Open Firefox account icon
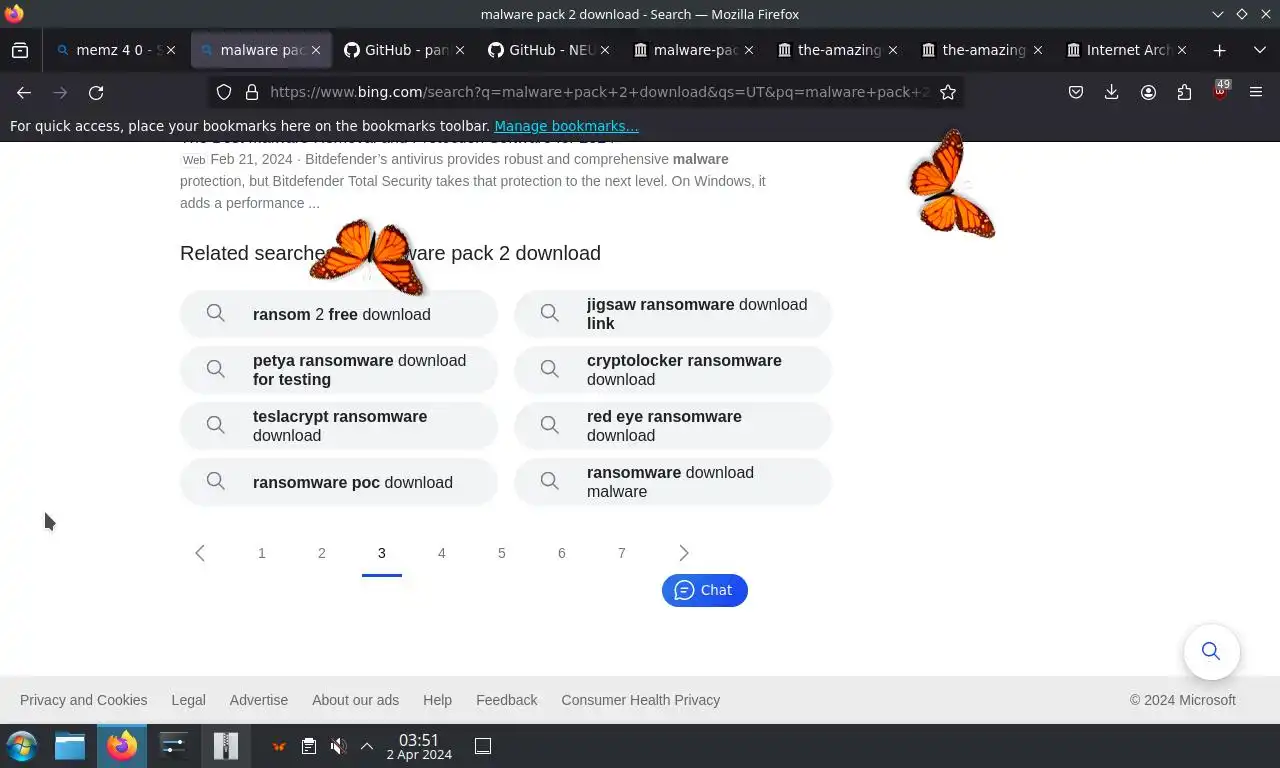 tap(1148, 92)
